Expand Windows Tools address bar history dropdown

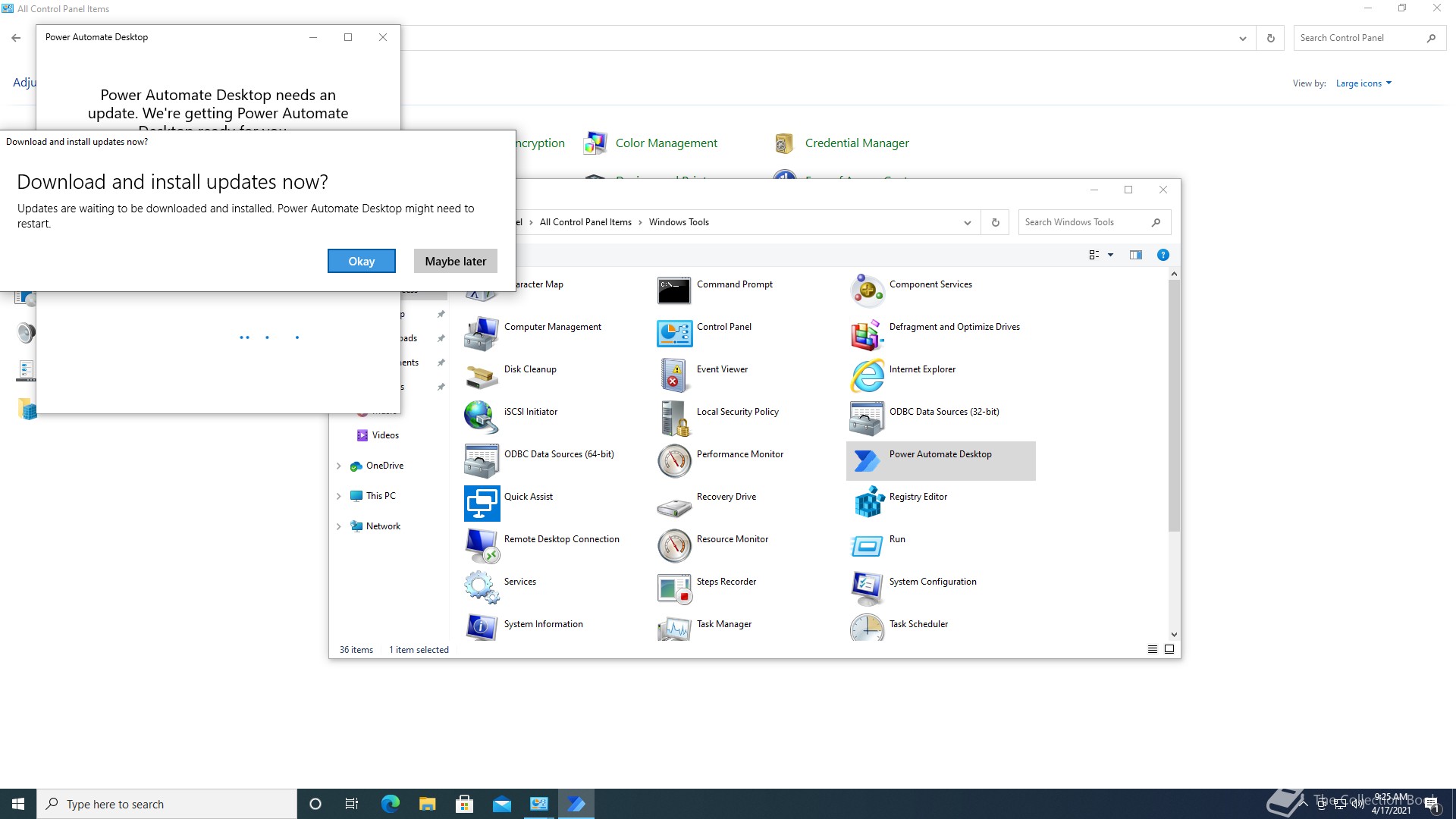click(967, 222)
